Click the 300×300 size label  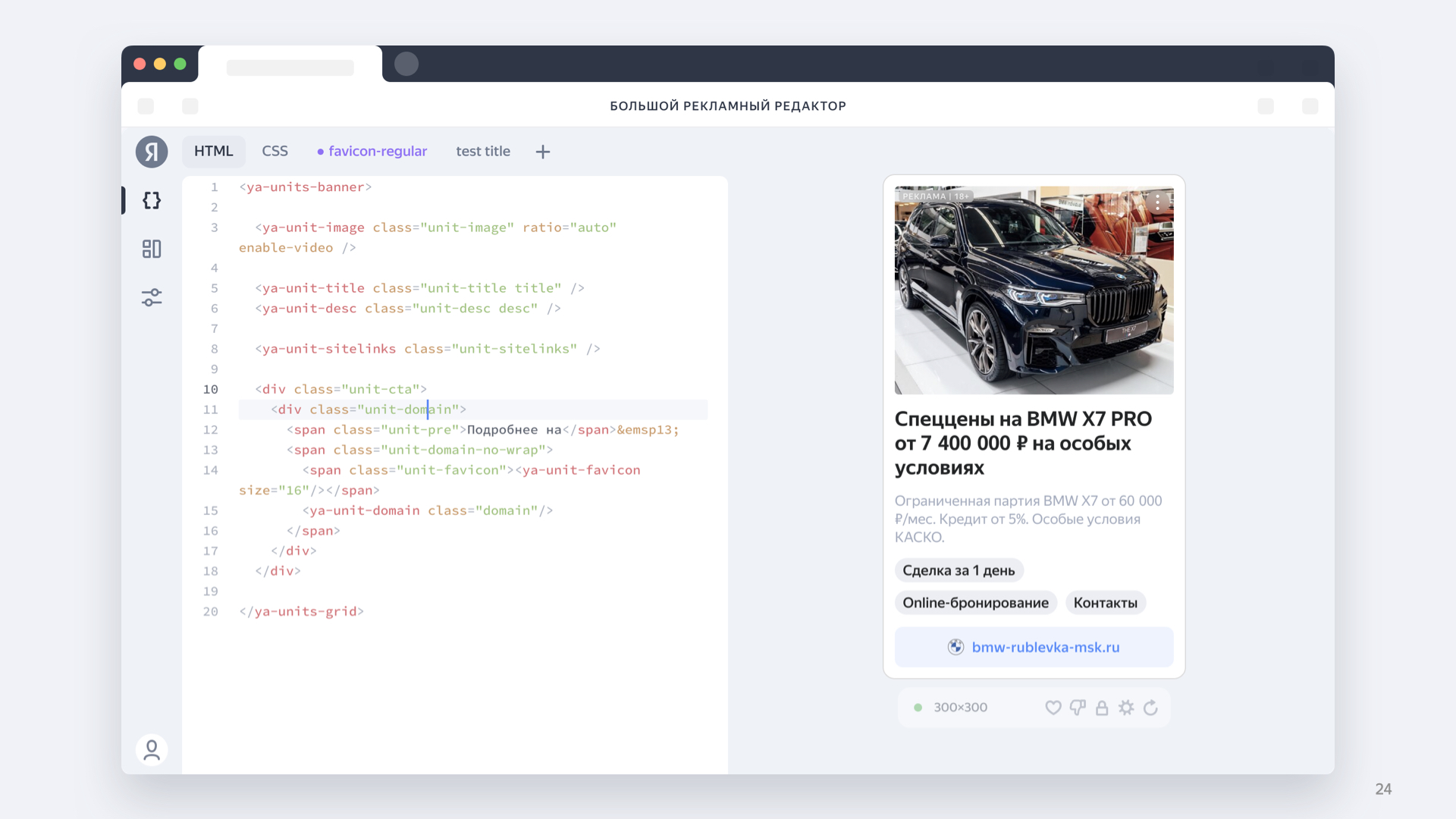point(960,708)
